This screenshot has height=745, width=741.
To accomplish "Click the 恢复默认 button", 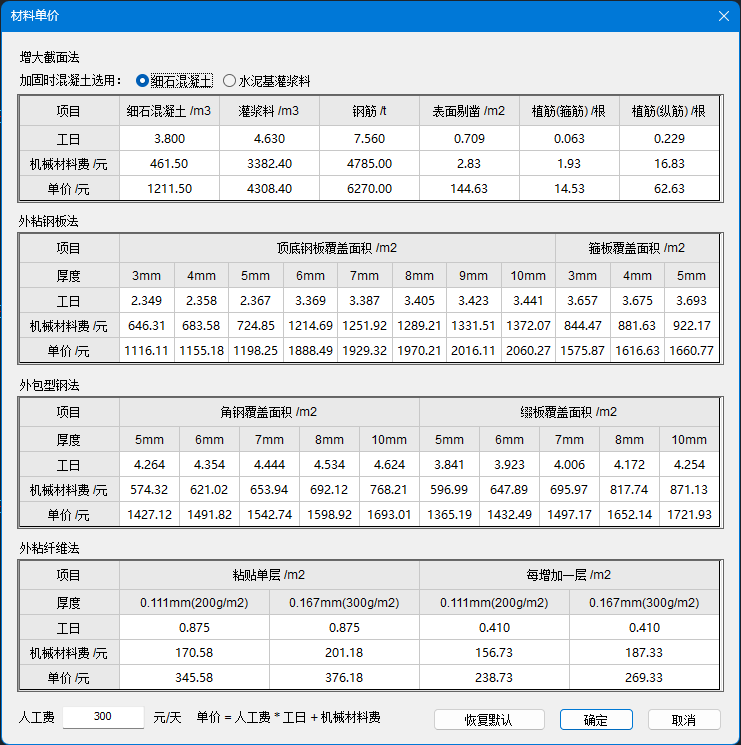I will (489, 720).
